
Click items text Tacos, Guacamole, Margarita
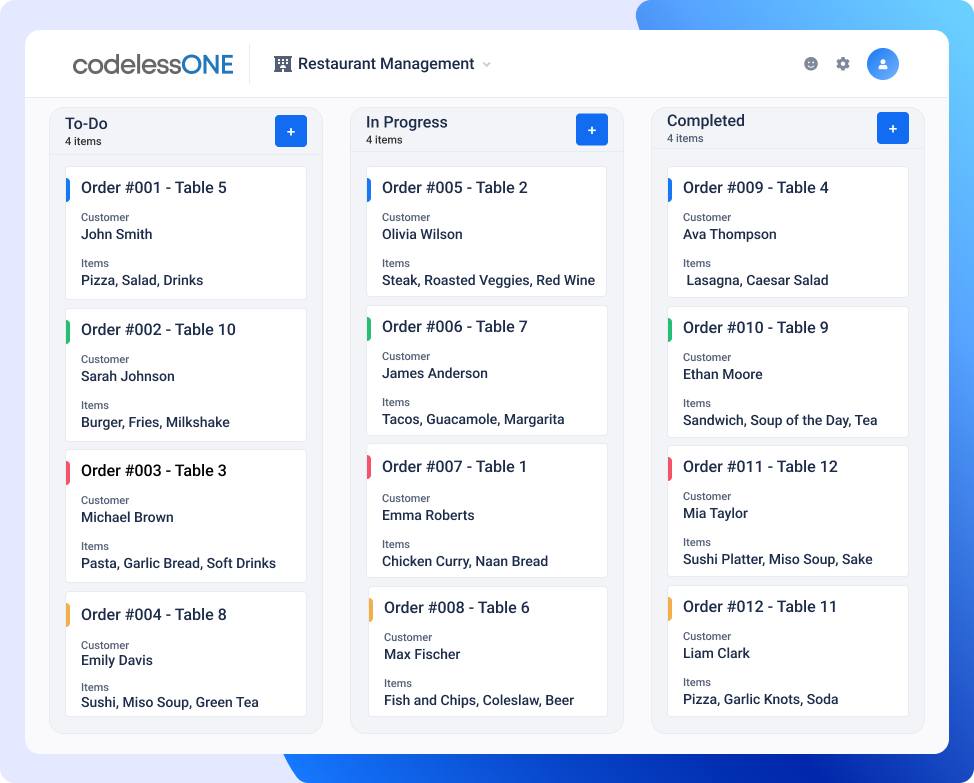pyautogui.click(x=473, y=419)
